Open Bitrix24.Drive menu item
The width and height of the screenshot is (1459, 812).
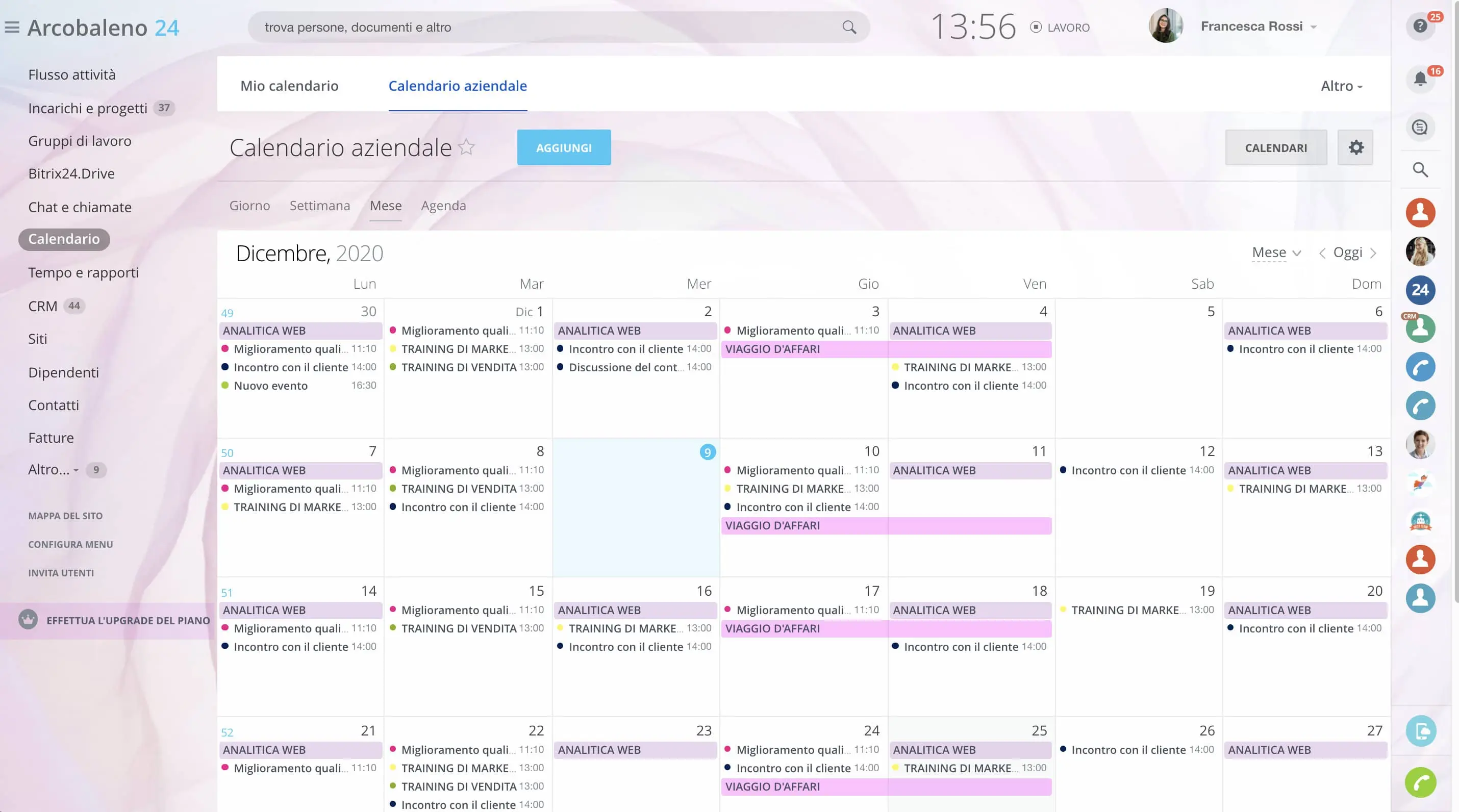(x=71, y=174)
